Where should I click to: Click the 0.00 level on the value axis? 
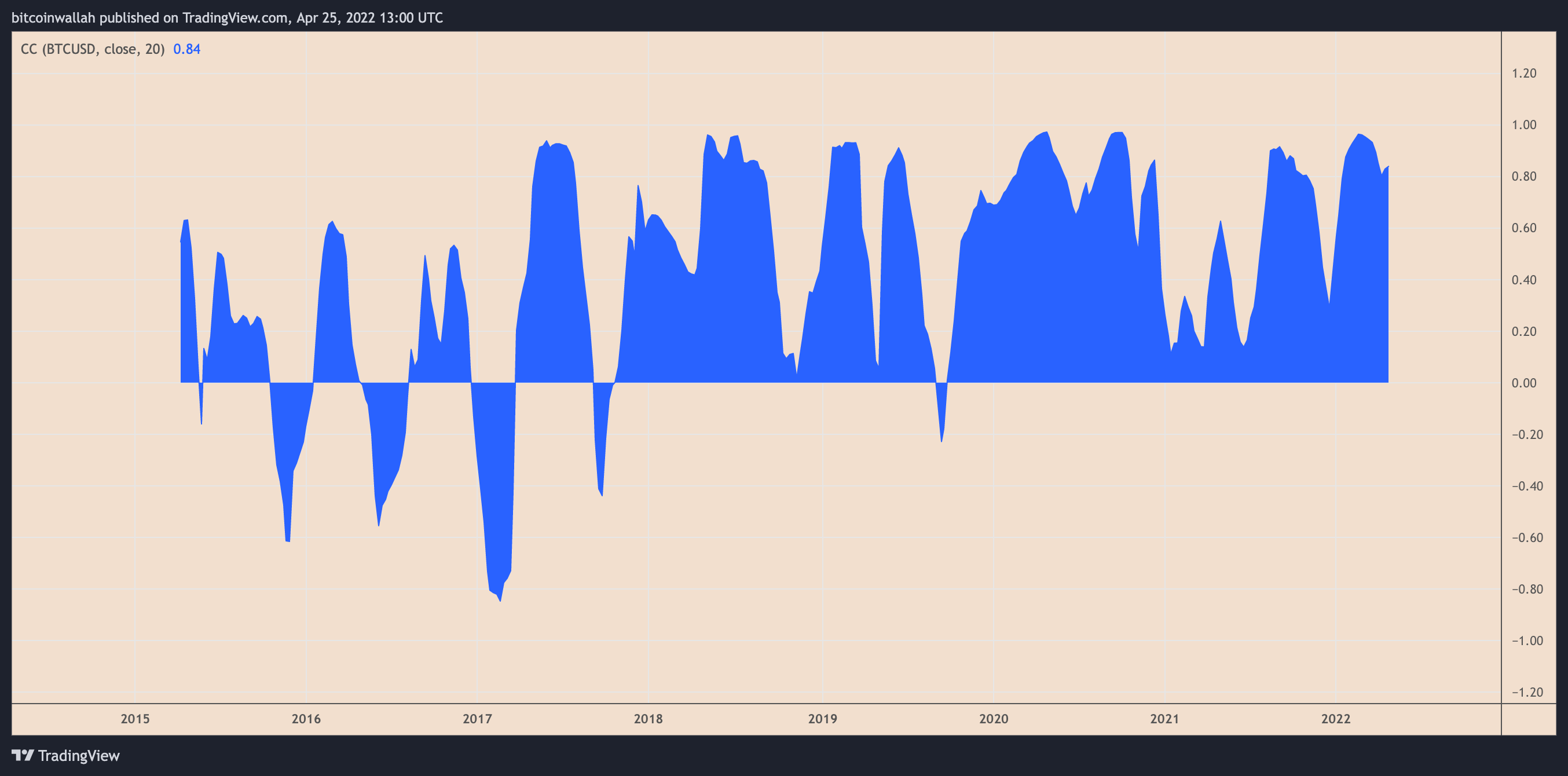[1524, 383]
